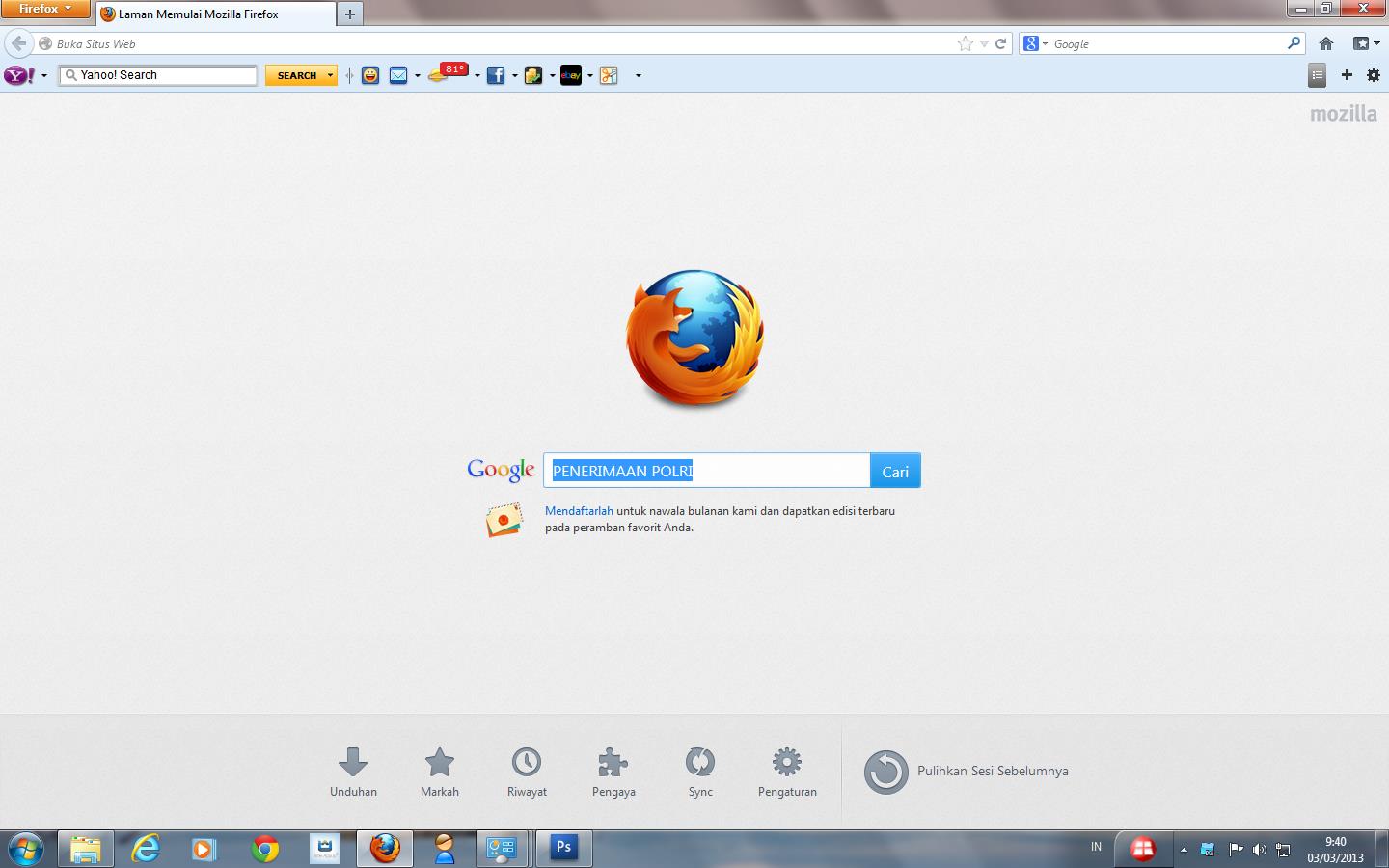The height and width of the screenshot is (868, 1389).
Task: Open Yahoo Messenger smiley icon
Action: [370, 75]
